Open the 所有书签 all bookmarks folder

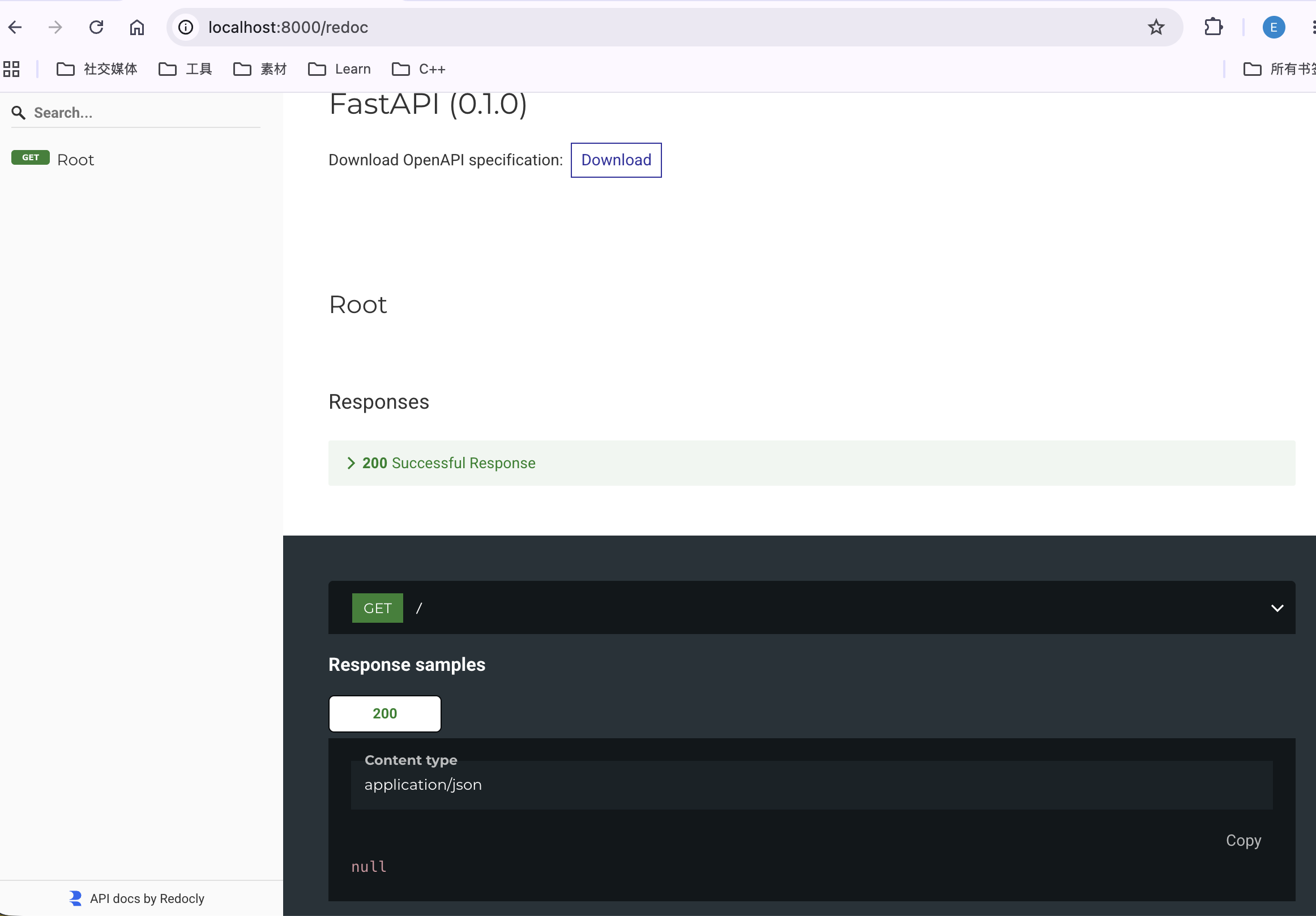pyautogui.click(x=1278, y=69)
